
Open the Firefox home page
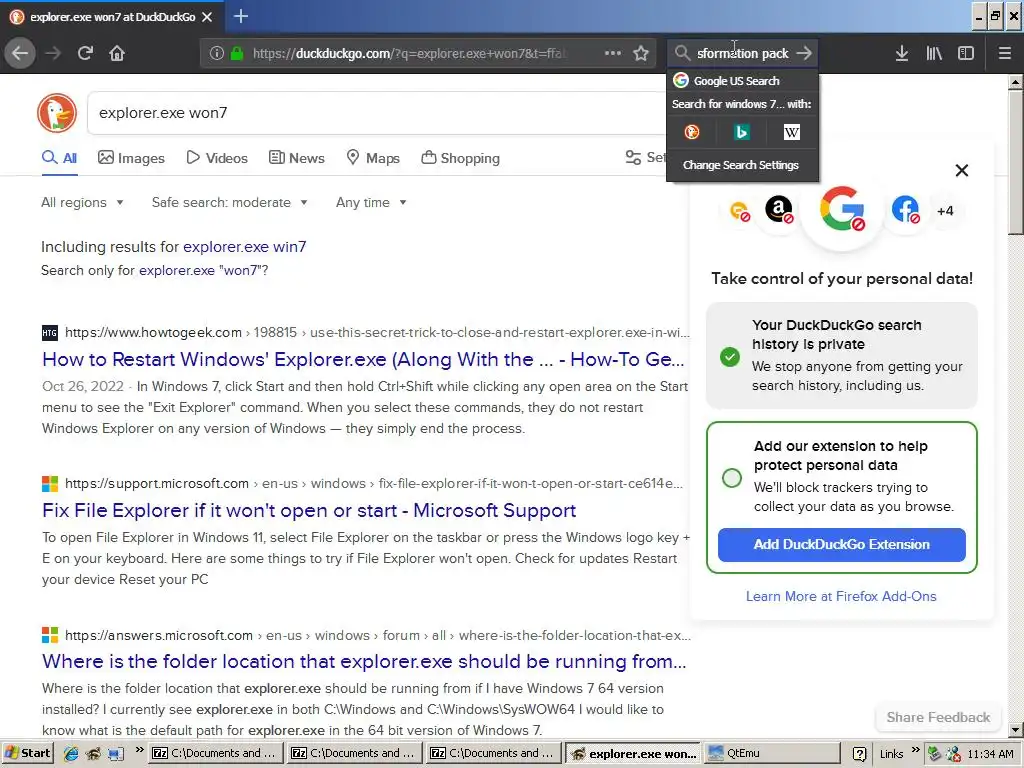click(117, 53)
